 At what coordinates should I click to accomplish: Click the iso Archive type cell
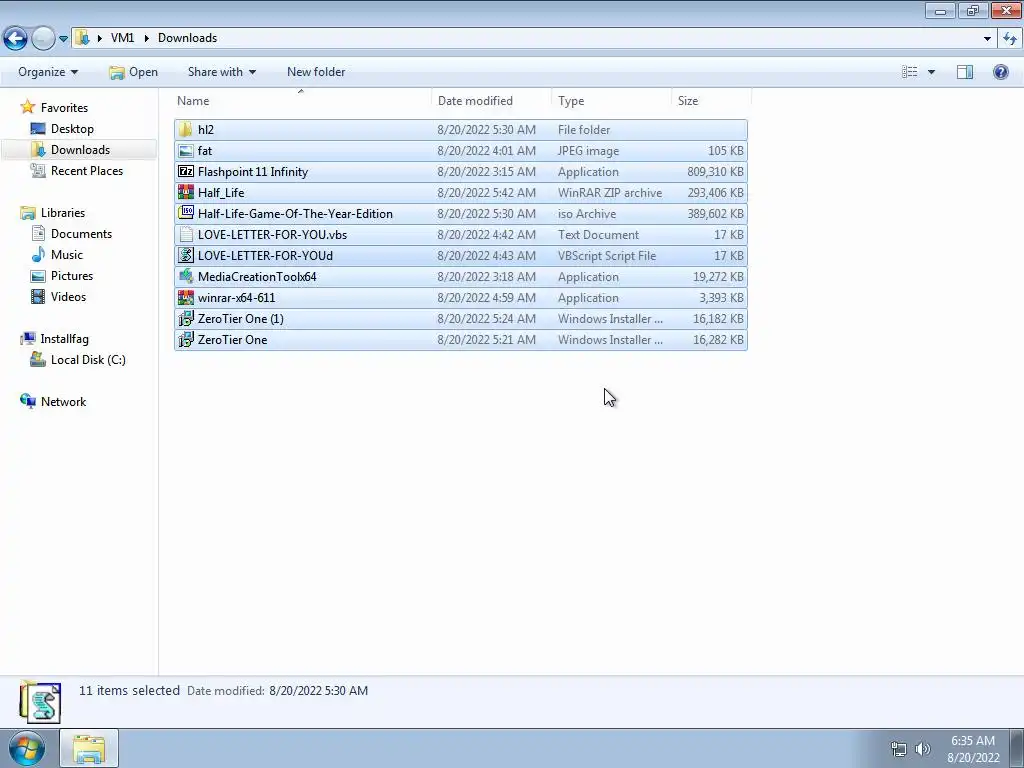click(x=586, y=214)
